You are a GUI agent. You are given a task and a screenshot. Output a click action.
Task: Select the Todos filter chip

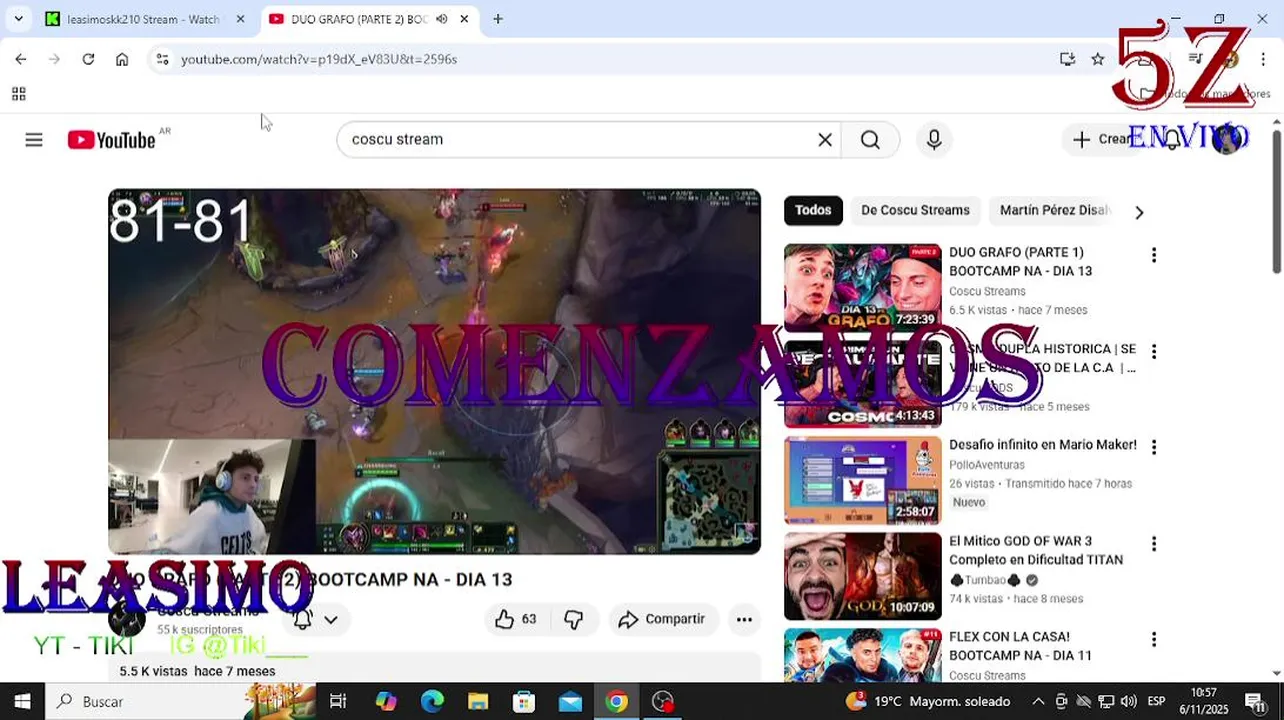pos(813,210)
